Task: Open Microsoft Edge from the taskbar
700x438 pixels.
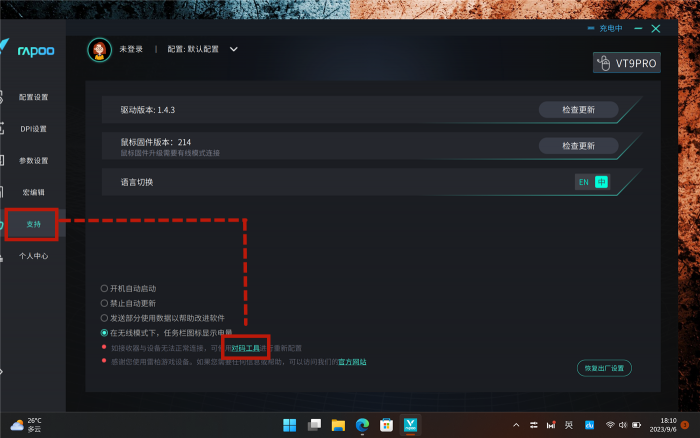Action: pyautogui.click(x=362, y=425)
